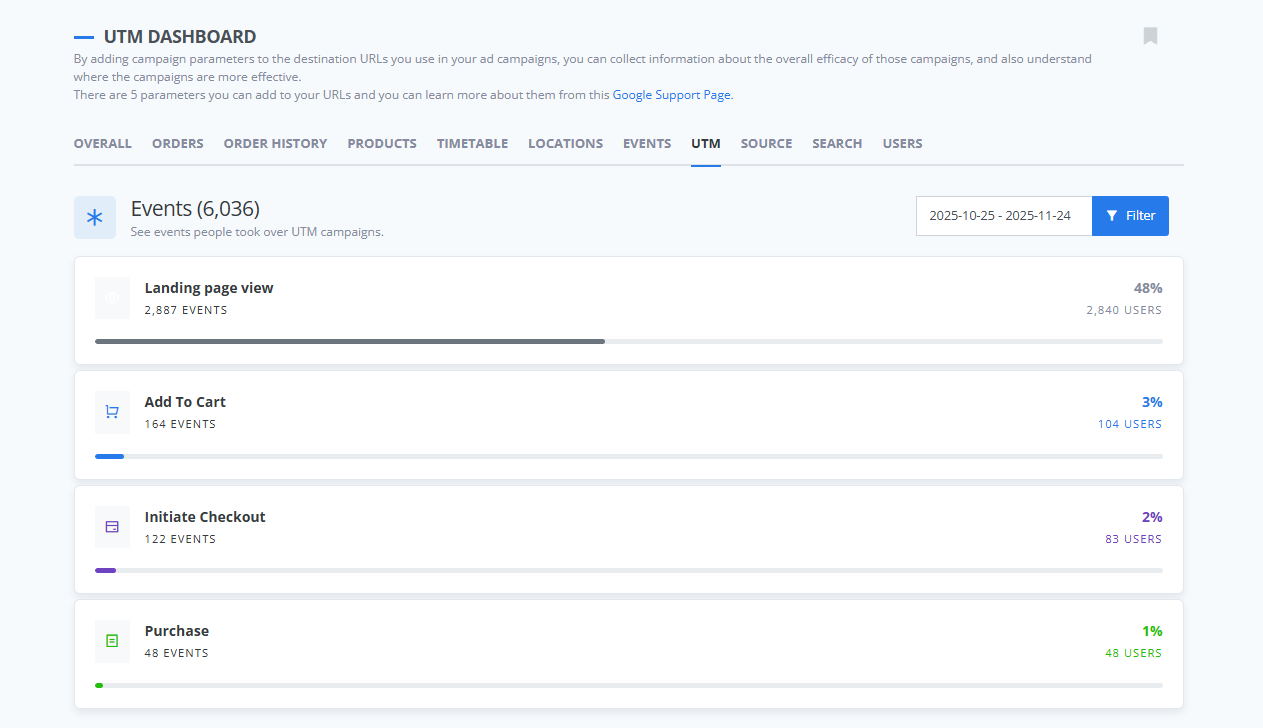Screen dimensions: 1263x728
Task: Open the Users tab
Action: tap(902, 144)
